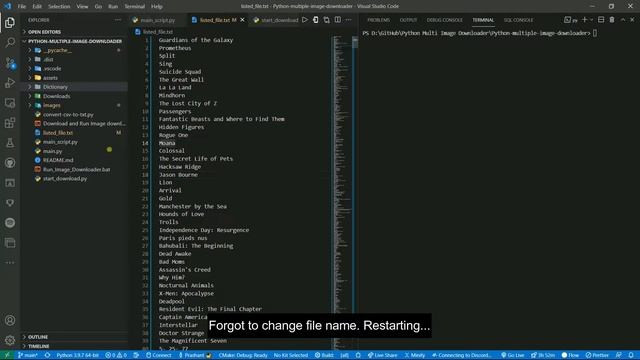The height and width of the screenshot is (360, 640).
Task: Open the new terminal launch profile dropdown
Action: tap(591, 20)
